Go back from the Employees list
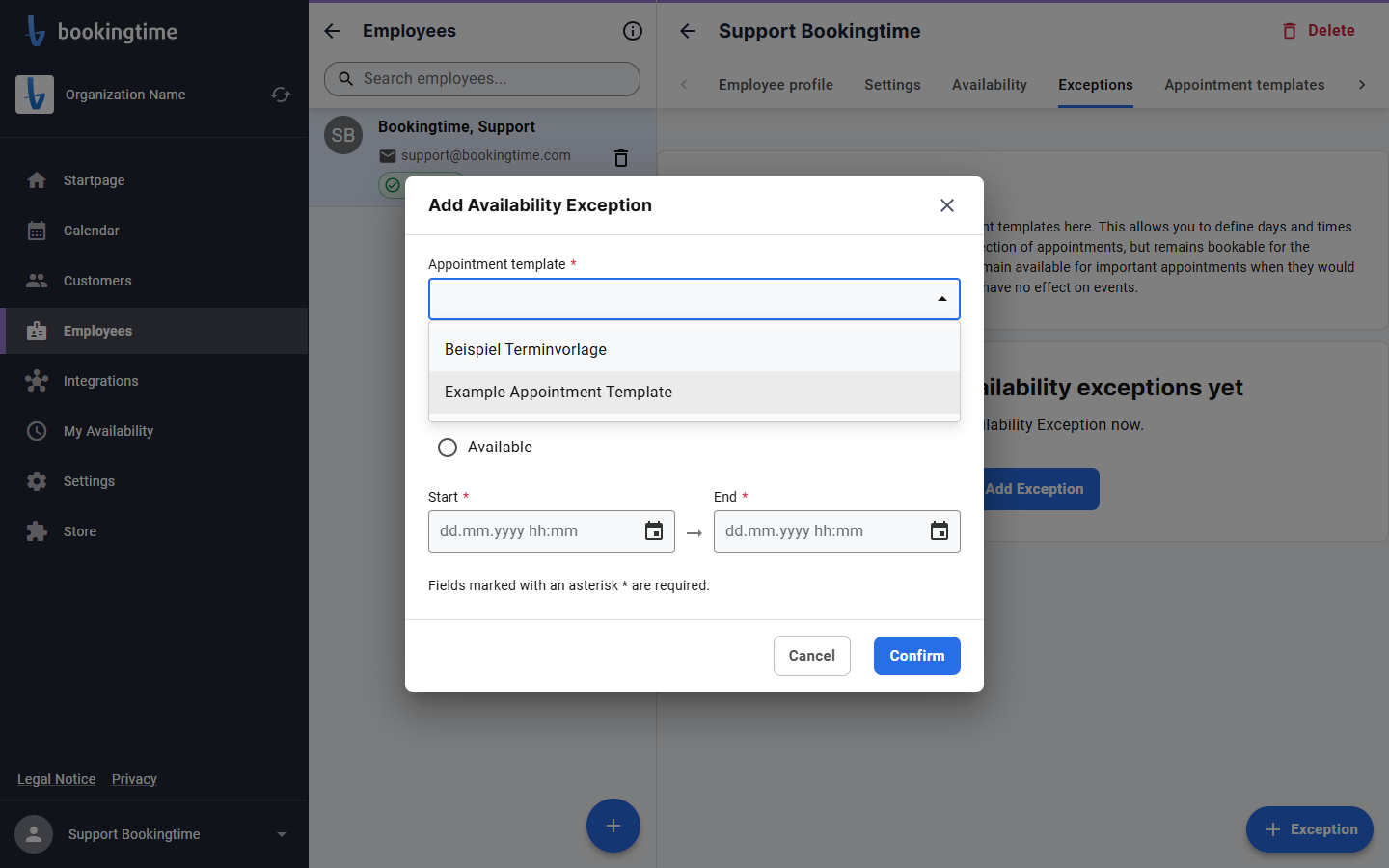The width and height of the screenshot is (1389, 868). [332, 31]
